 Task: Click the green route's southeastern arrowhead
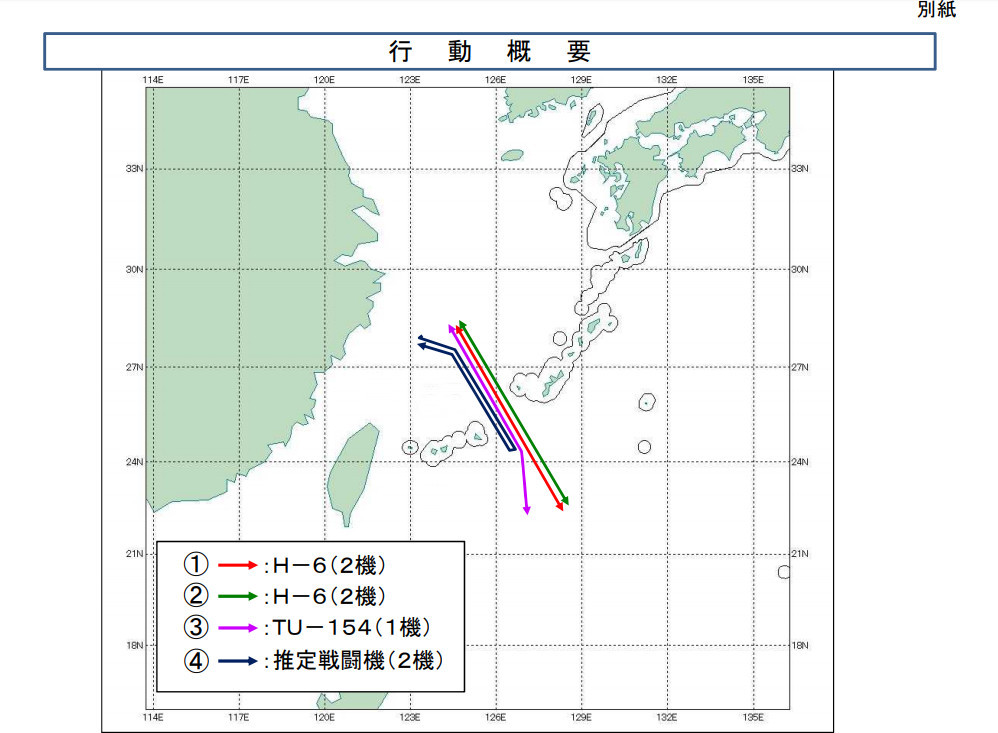(565, 501)
